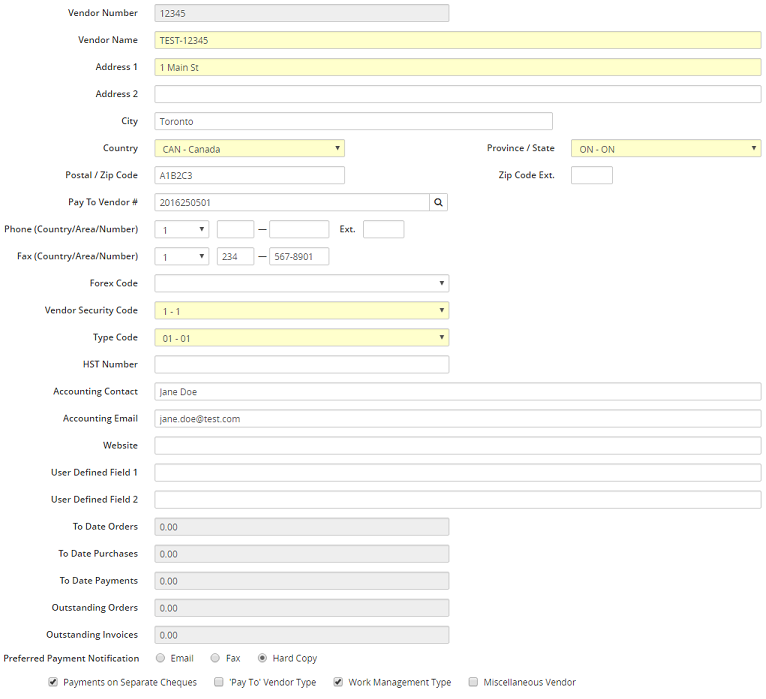Click the Pay To Vendor search icon

click(439, 202)
